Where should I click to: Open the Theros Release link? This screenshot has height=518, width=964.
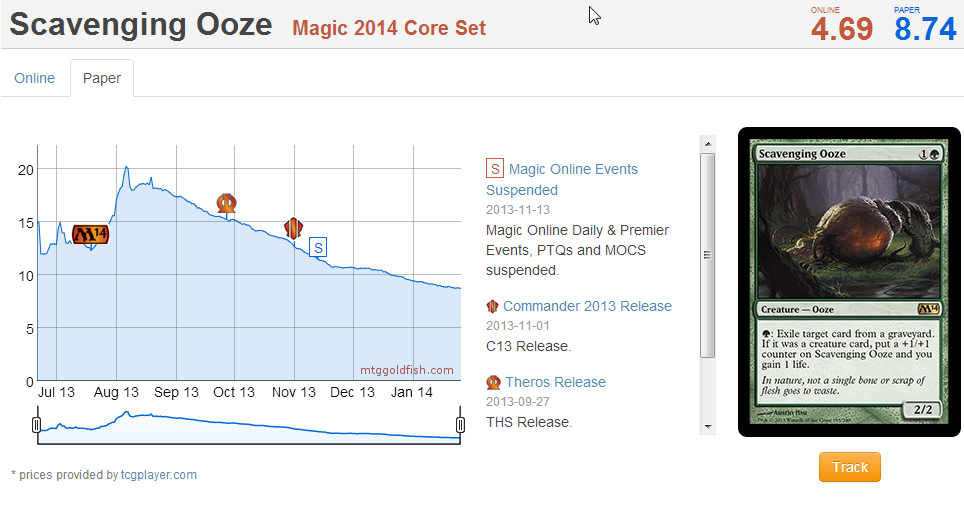555,382
